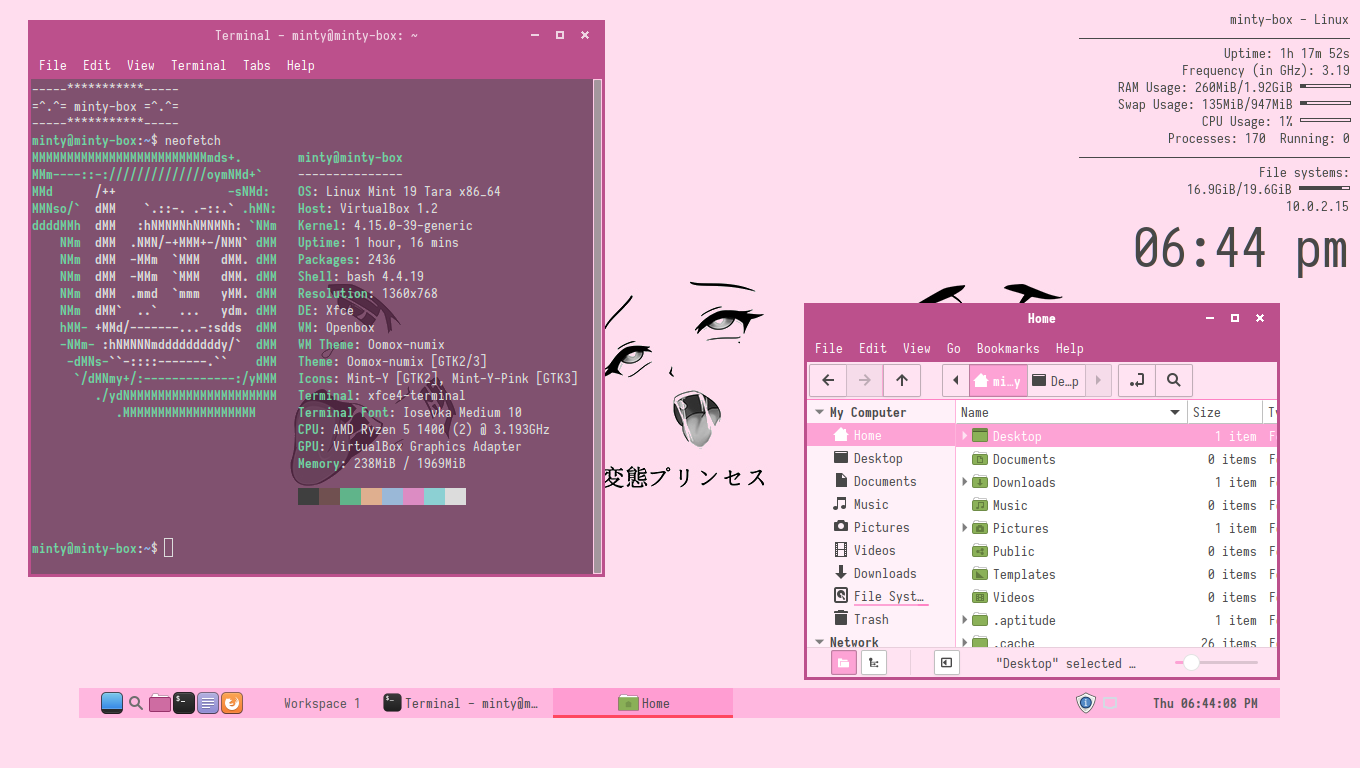The image size is (1360, 768).
Task: Toggle the location entry path button
Action: (x=1137, y=380)
